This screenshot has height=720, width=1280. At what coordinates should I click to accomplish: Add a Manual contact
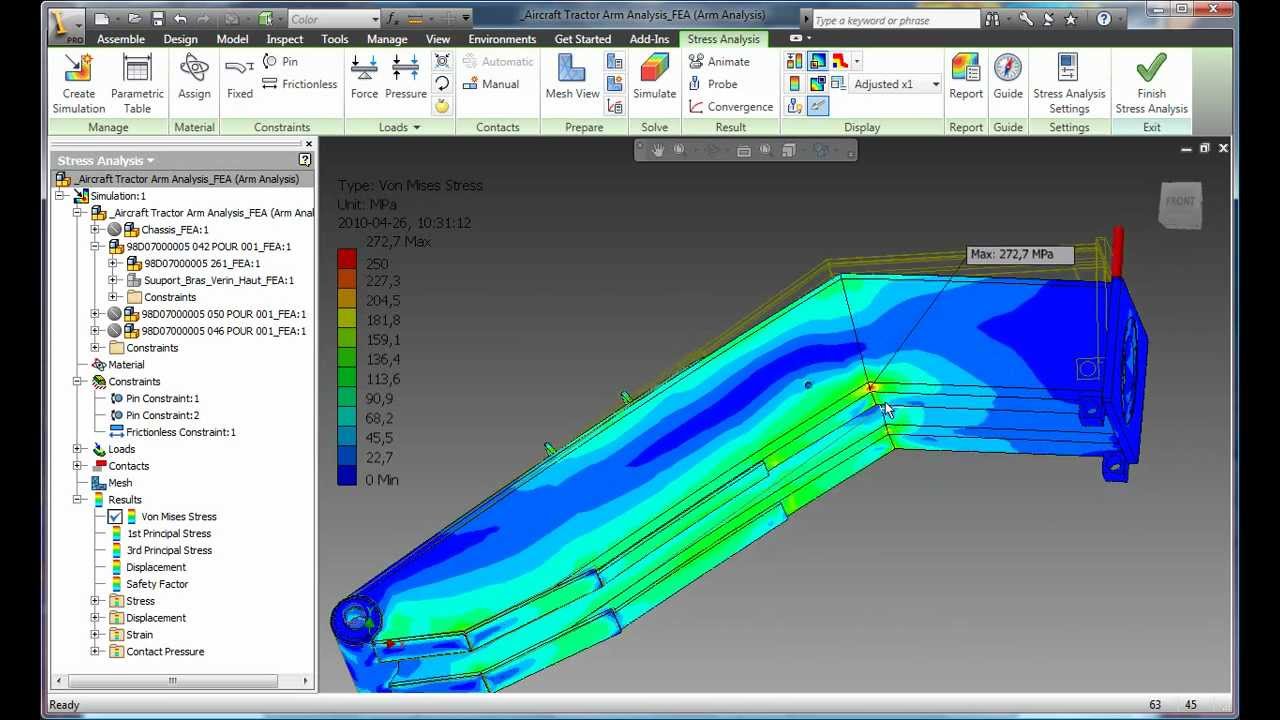pyautogui.click(x=491, y=84)
